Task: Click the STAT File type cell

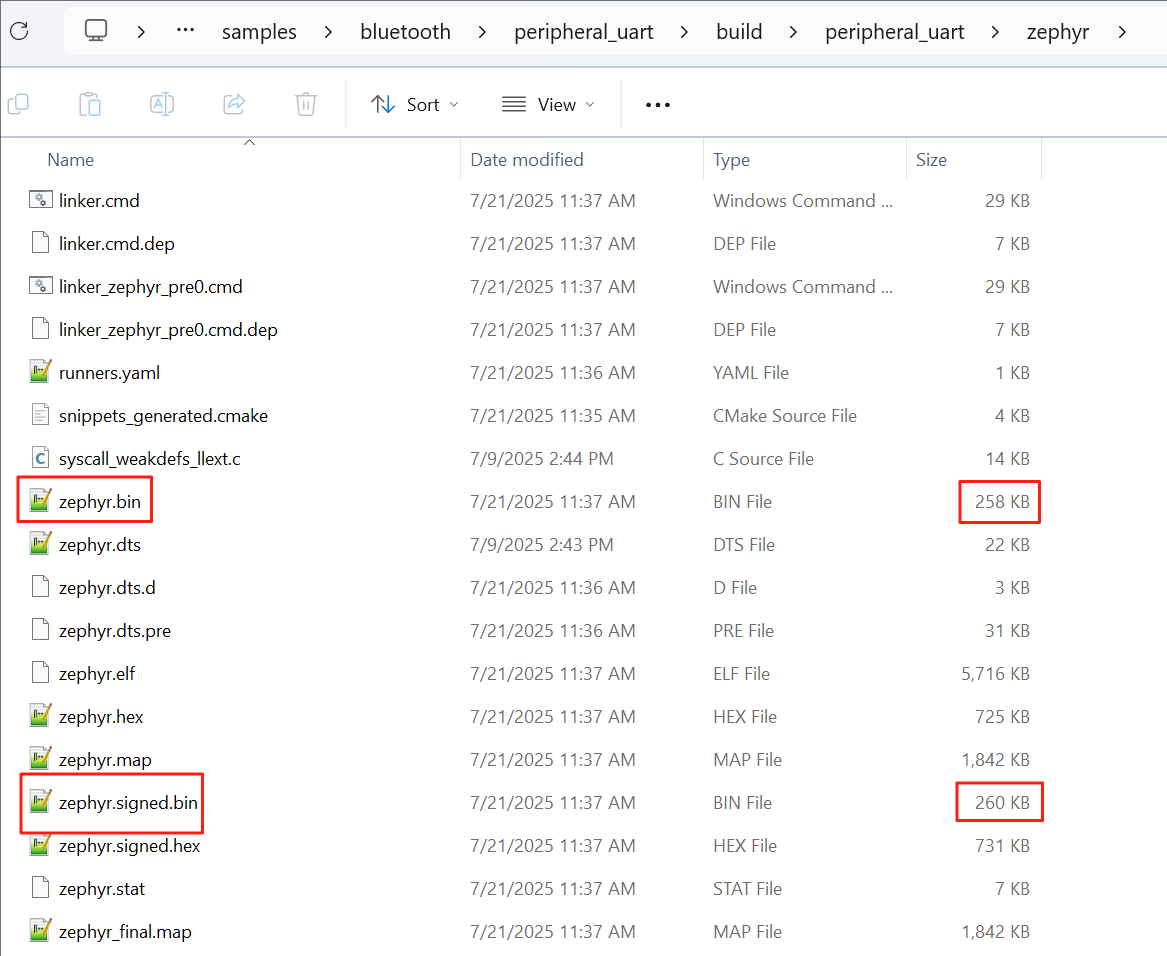Action: [747, 888]
